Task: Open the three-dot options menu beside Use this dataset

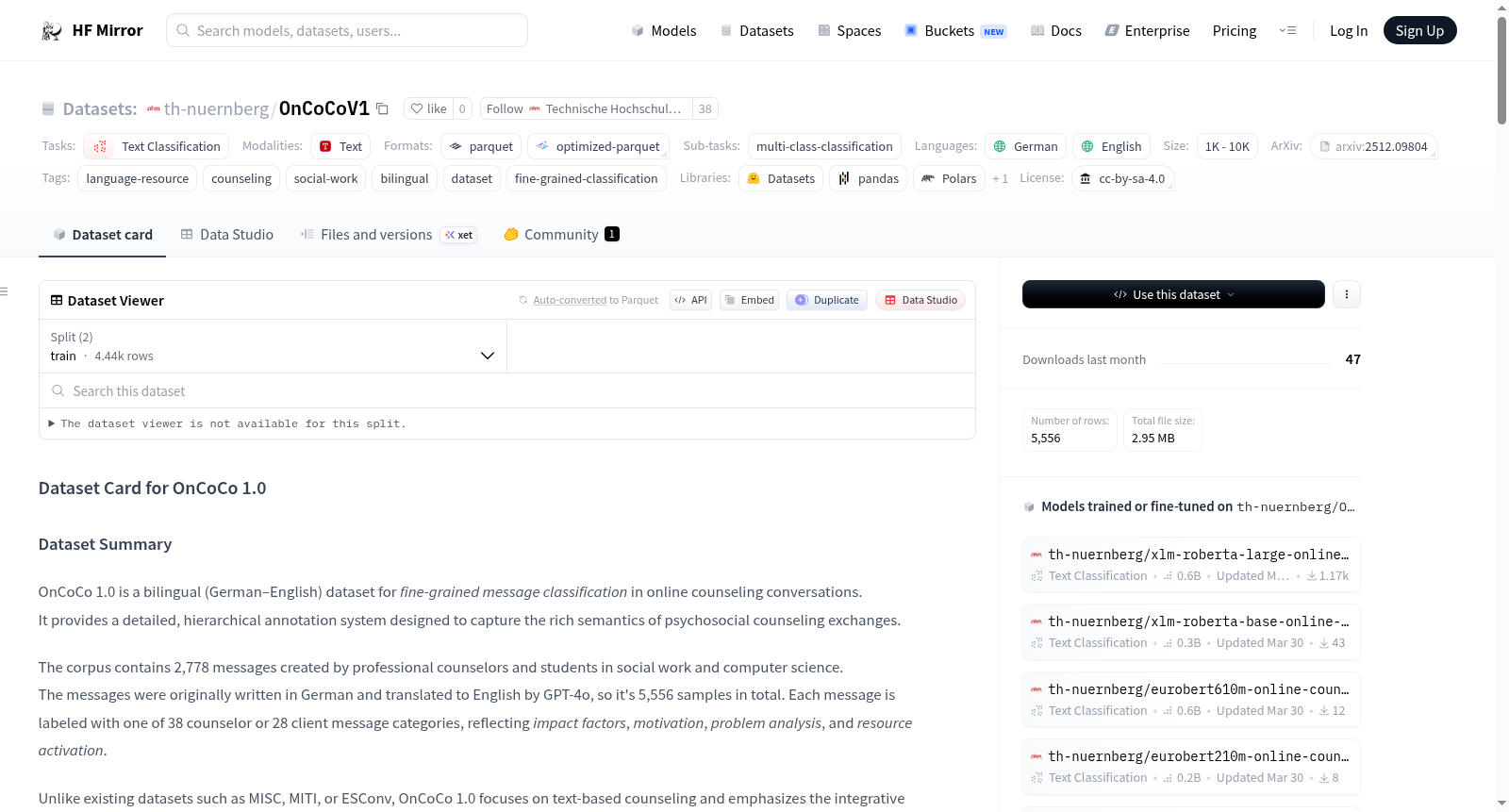Action: point(1346,294)
